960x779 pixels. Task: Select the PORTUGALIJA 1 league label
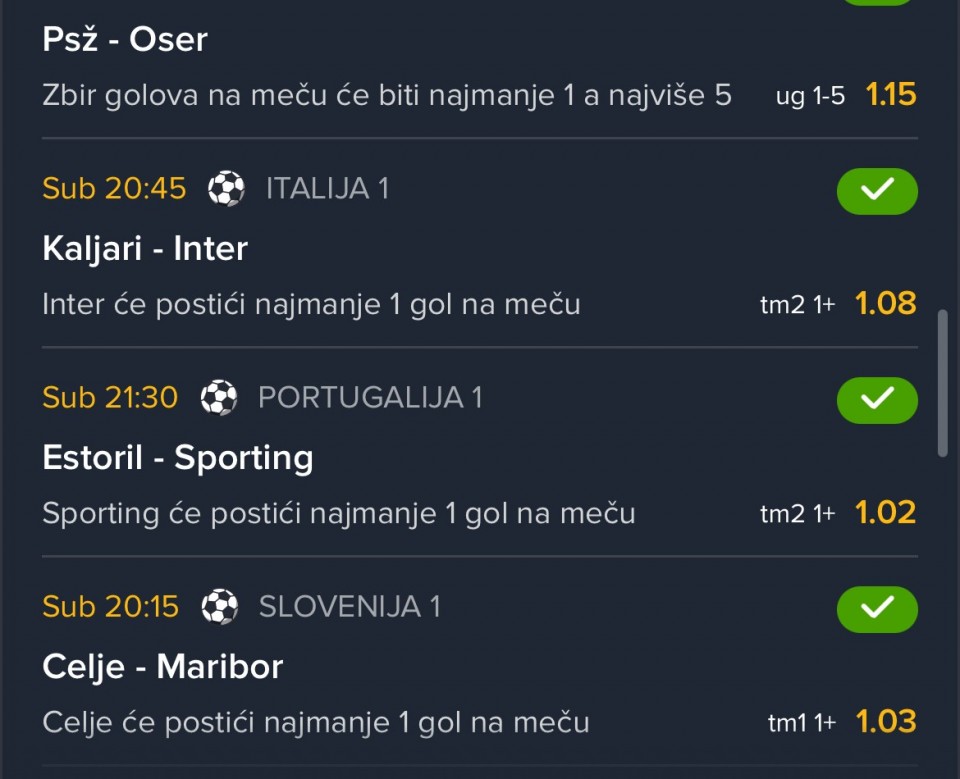coord(370,398)
